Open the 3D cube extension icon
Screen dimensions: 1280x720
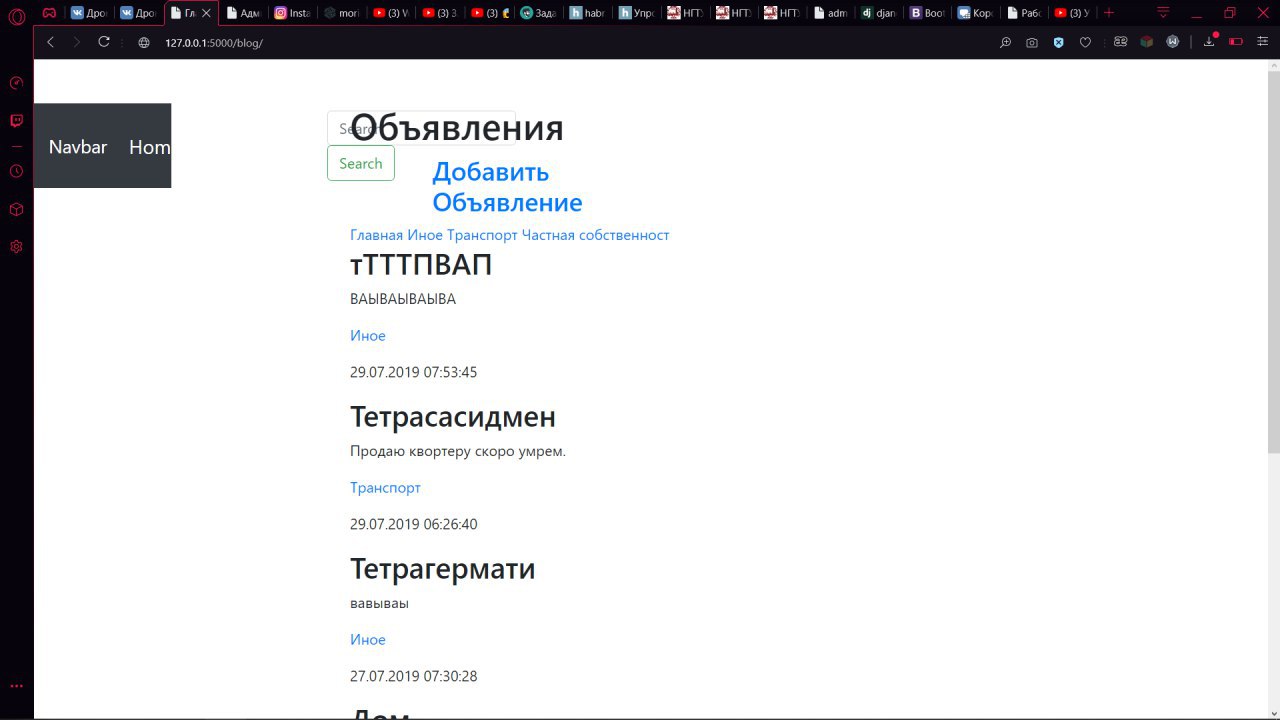[x=1147, y=42]
